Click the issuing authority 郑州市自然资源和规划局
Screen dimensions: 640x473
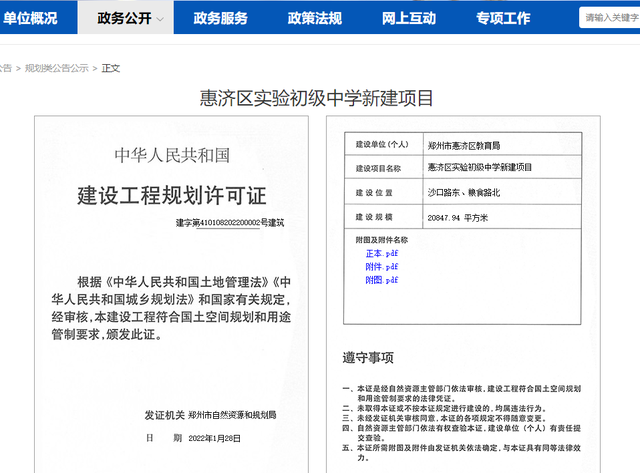tap(232, 415)
